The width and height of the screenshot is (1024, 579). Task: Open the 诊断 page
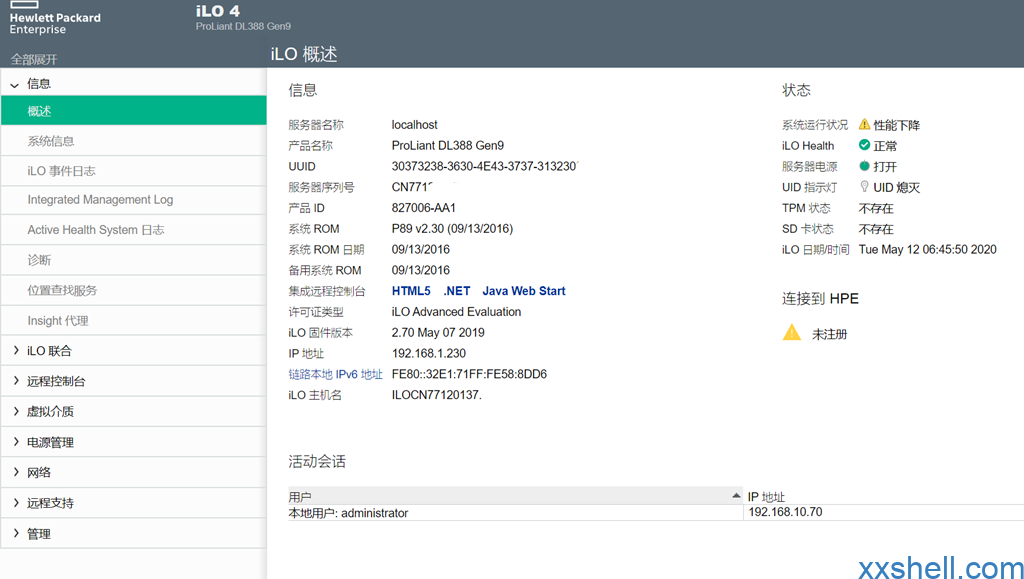pyautogui.click(x=133, y=260)
